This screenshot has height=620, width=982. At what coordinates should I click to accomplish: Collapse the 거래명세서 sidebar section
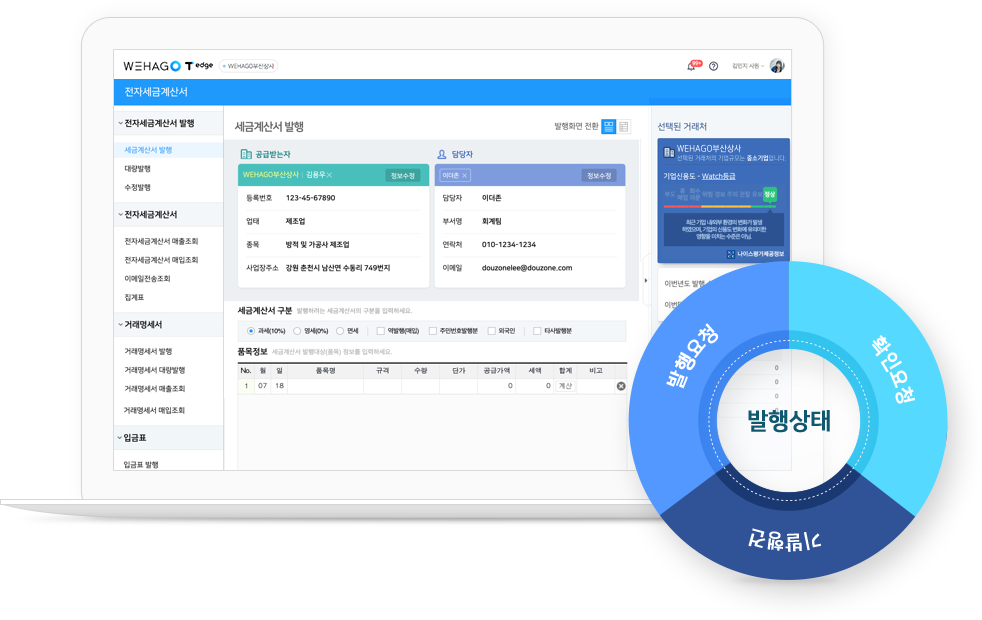(120, 325)
